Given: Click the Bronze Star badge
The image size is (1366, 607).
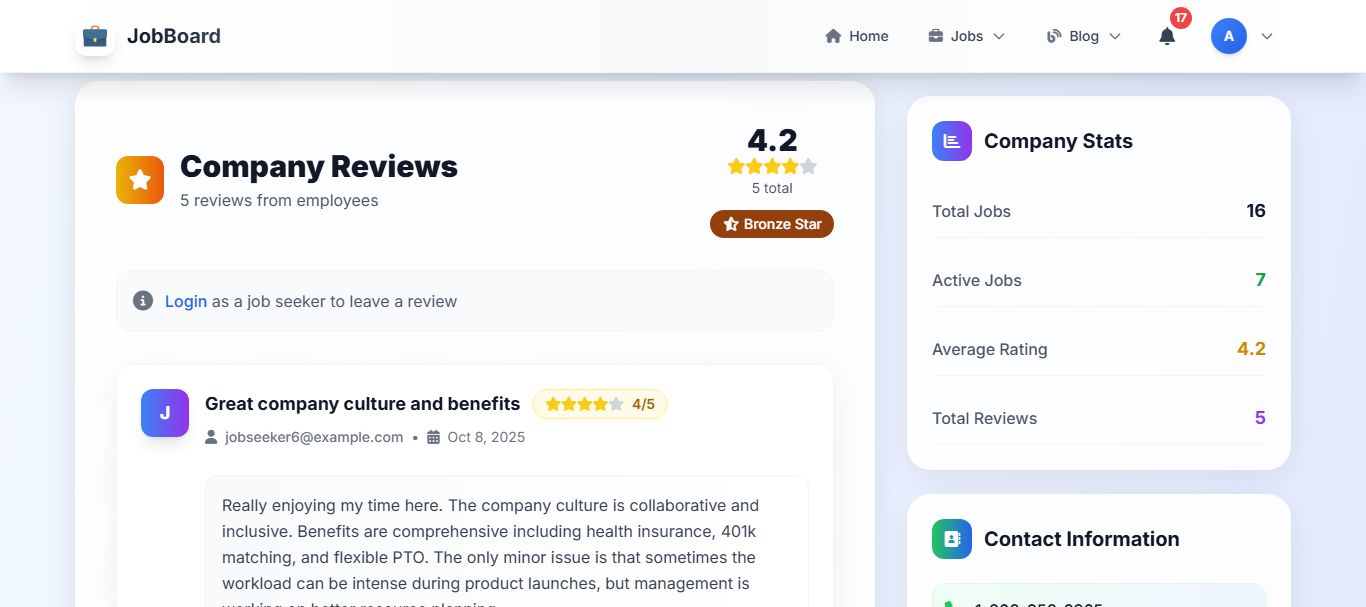Looking at the screenshot, I should [772, 224].
